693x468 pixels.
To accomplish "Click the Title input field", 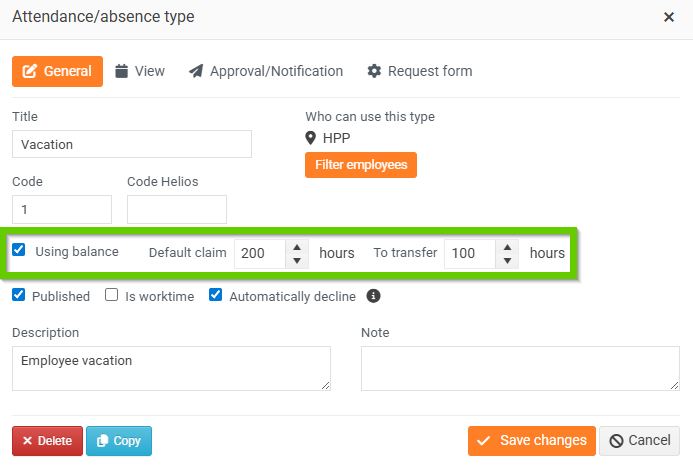I will tap(132, 144).
